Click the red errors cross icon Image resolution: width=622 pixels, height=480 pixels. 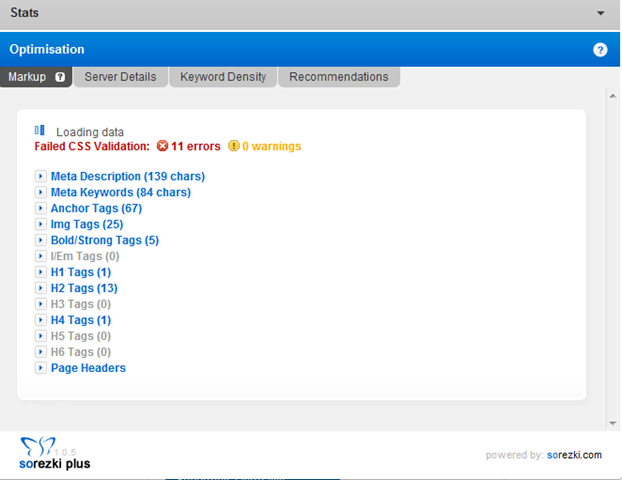pyautogui.click(x=162, y=146)
